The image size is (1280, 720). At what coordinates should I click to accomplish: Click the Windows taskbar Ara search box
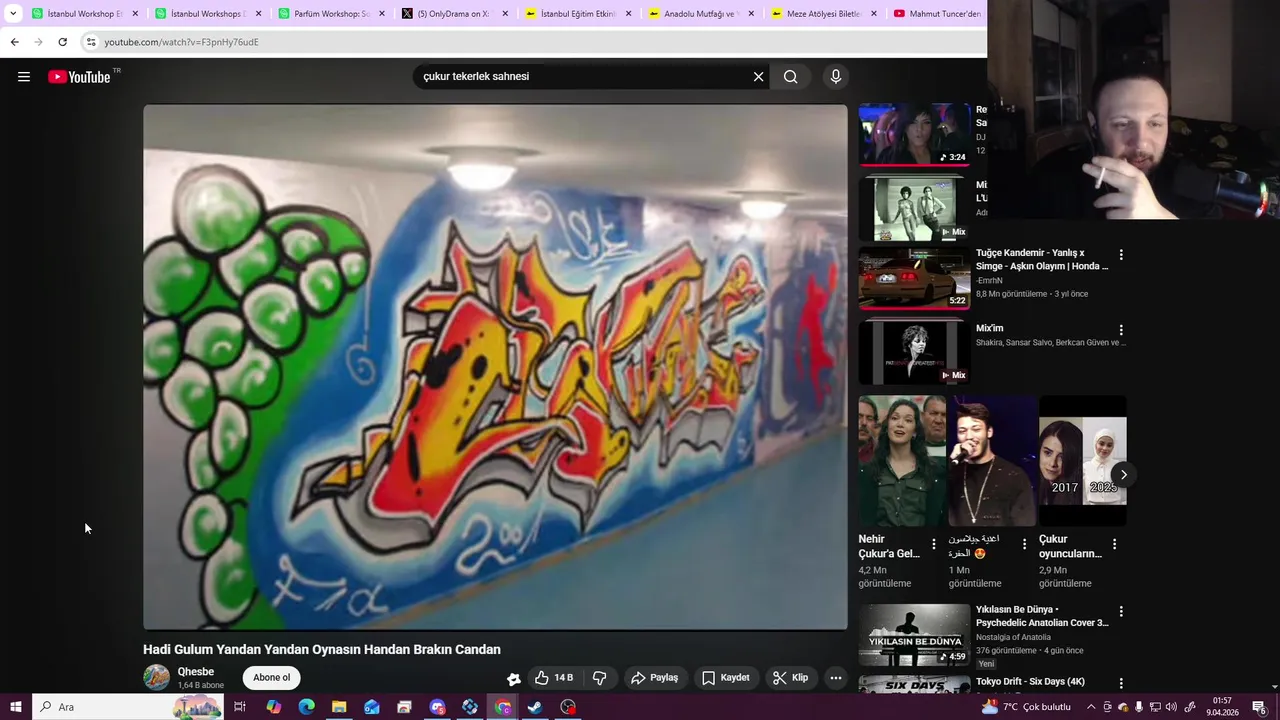click(128, 707)
